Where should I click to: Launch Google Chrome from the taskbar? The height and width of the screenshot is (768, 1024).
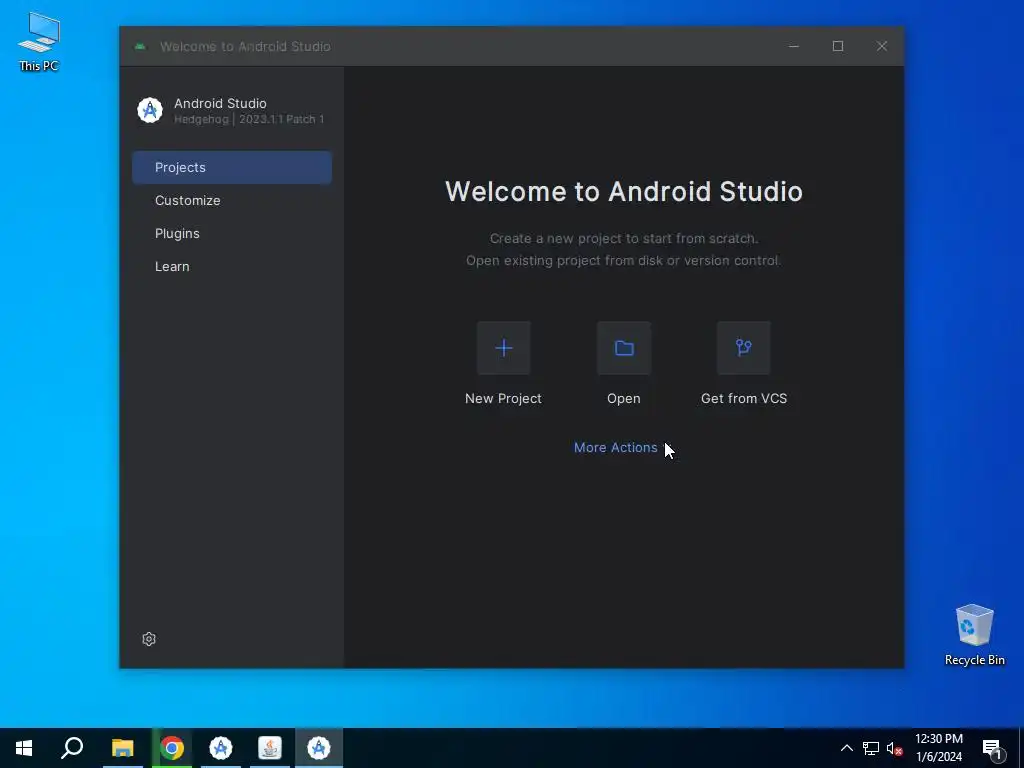click(172, 748)
